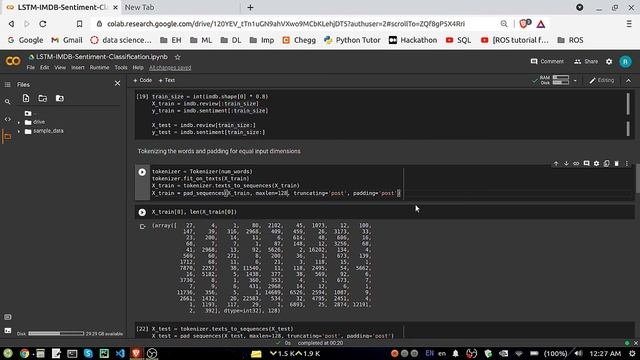Image resolution: width=640 pixels, height=360 pixels.
Task: Open the Python Tutor bookmark
Action: pyautogui.click(x=352, y=40)
